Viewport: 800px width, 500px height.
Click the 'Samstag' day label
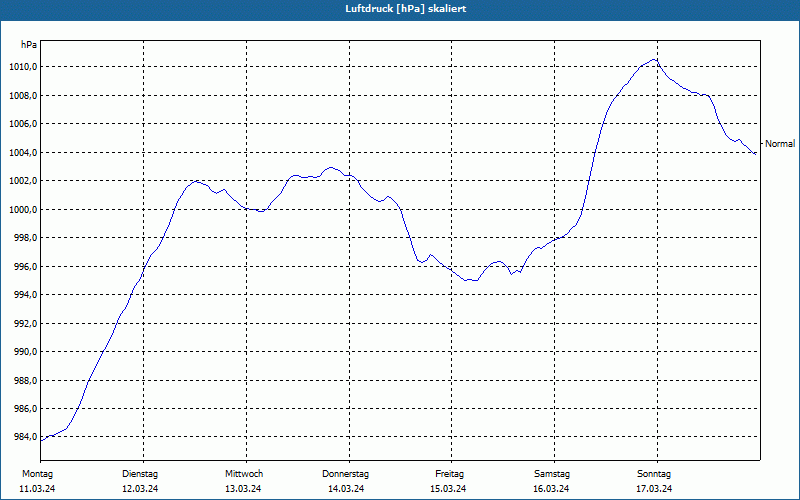[552, 474]
